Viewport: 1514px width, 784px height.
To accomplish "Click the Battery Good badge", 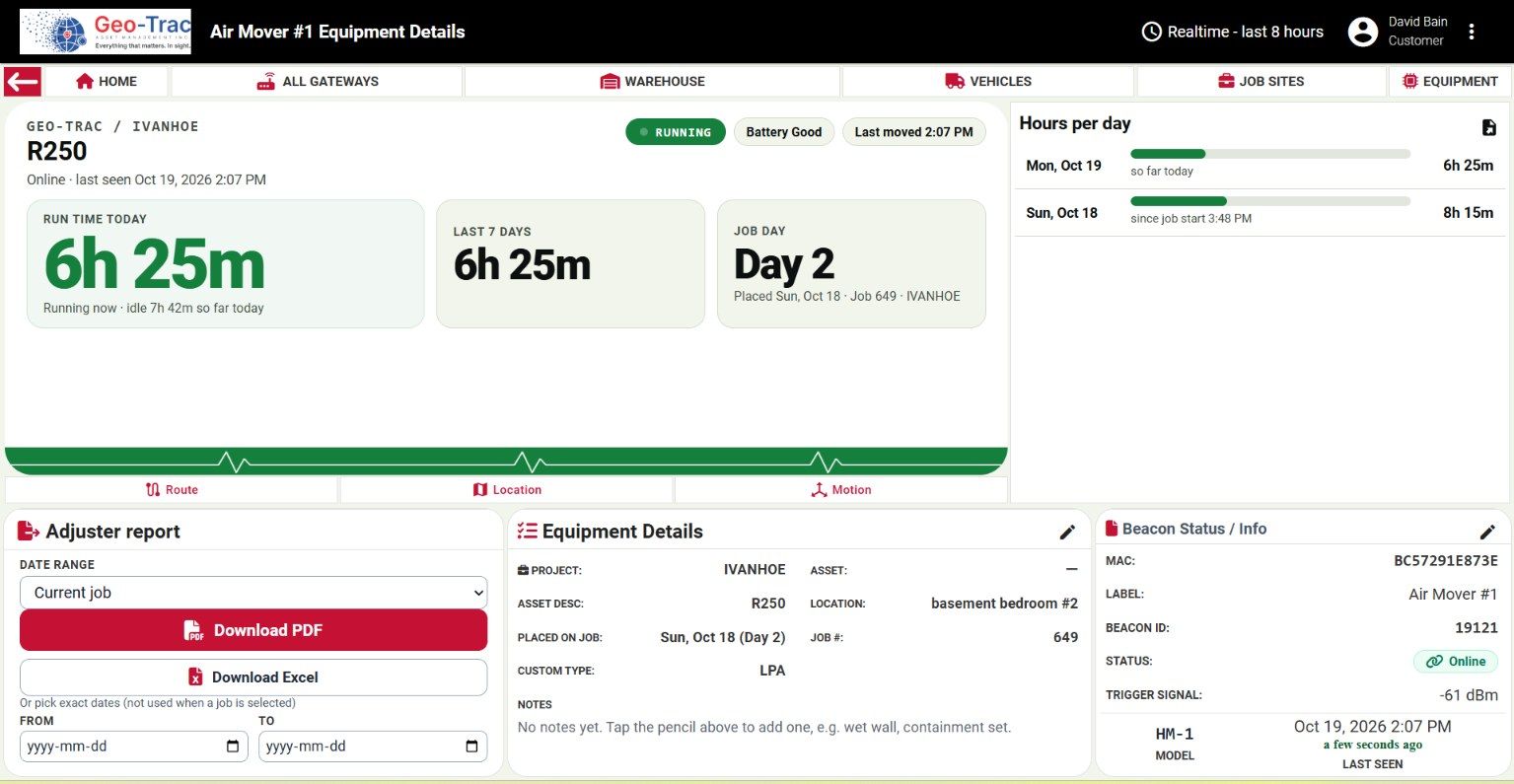I will pyautogui.click(x=784, y=132).
